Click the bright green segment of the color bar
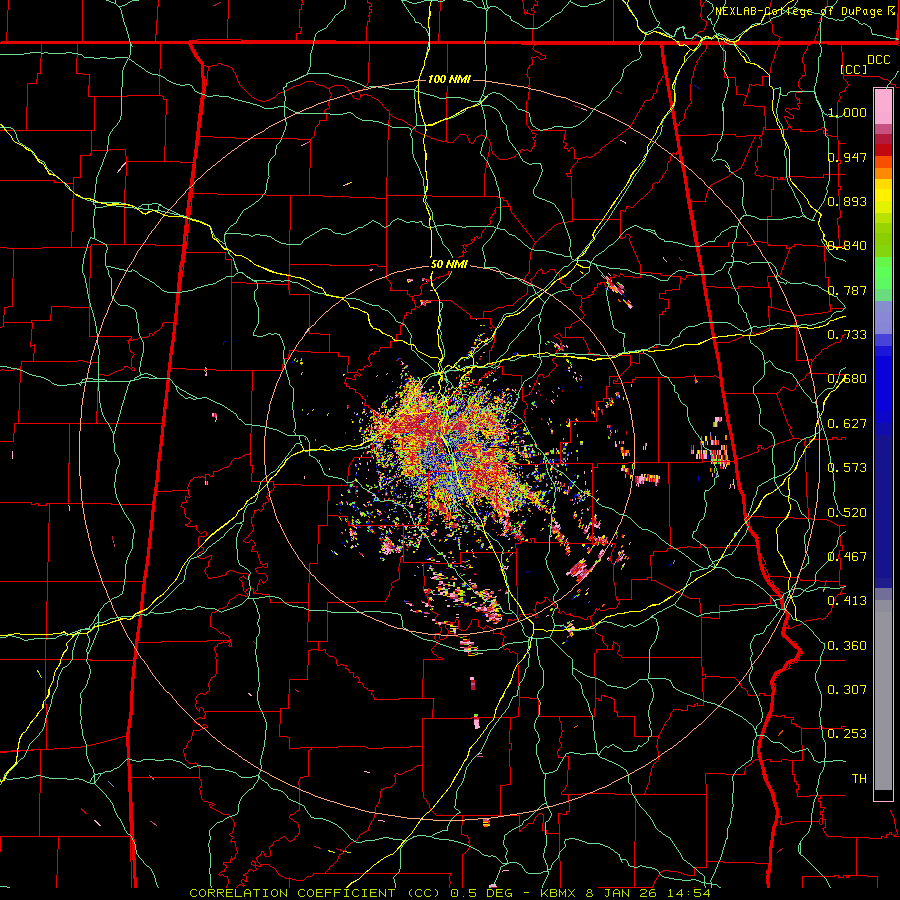 [883, 273]
